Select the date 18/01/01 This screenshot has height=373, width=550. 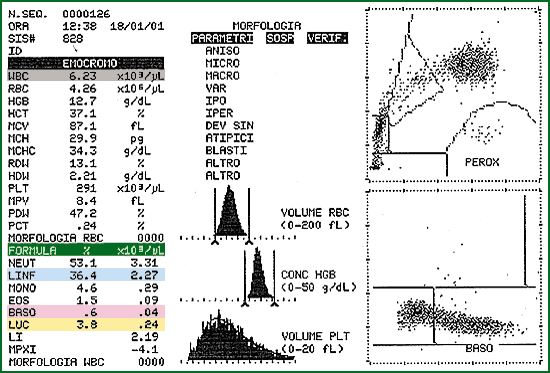[x=137, y=26]
